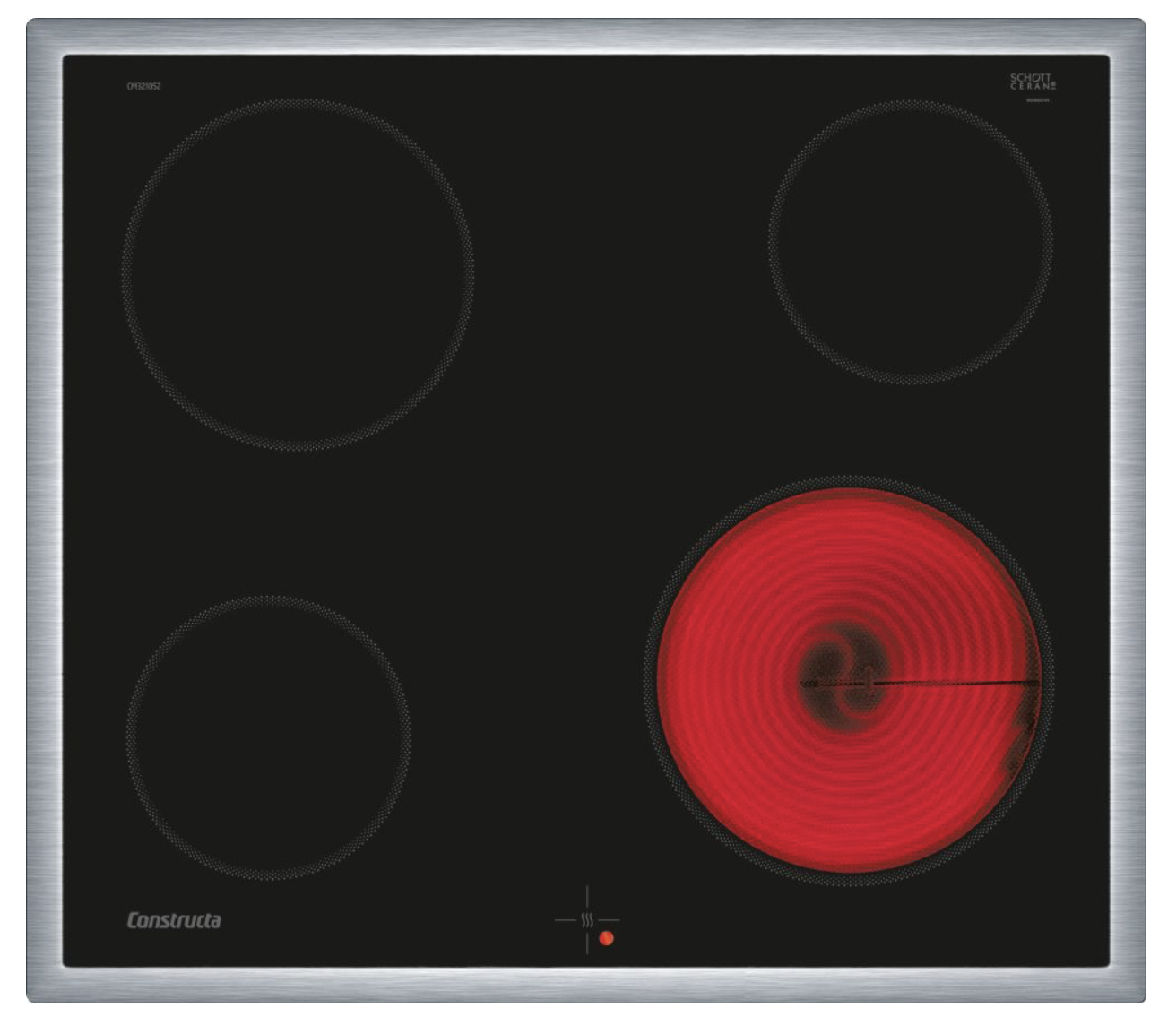Click the small text below SCHOTT CERAN logo

point(1037,100)
